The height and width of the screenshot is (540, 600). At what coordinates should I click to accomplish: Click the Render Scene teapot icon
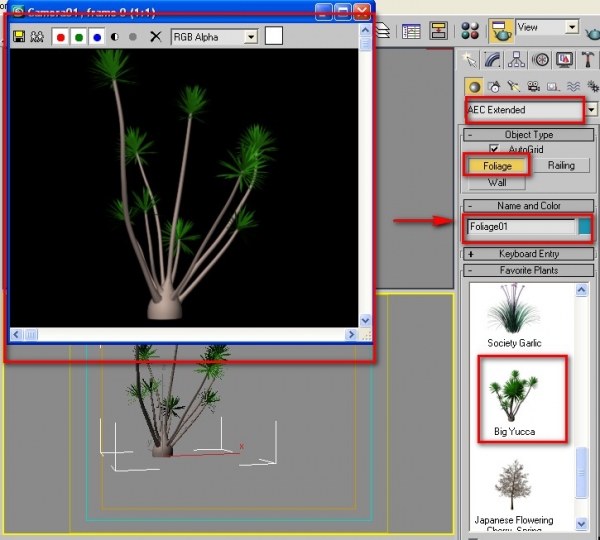[x=501, y=31]
